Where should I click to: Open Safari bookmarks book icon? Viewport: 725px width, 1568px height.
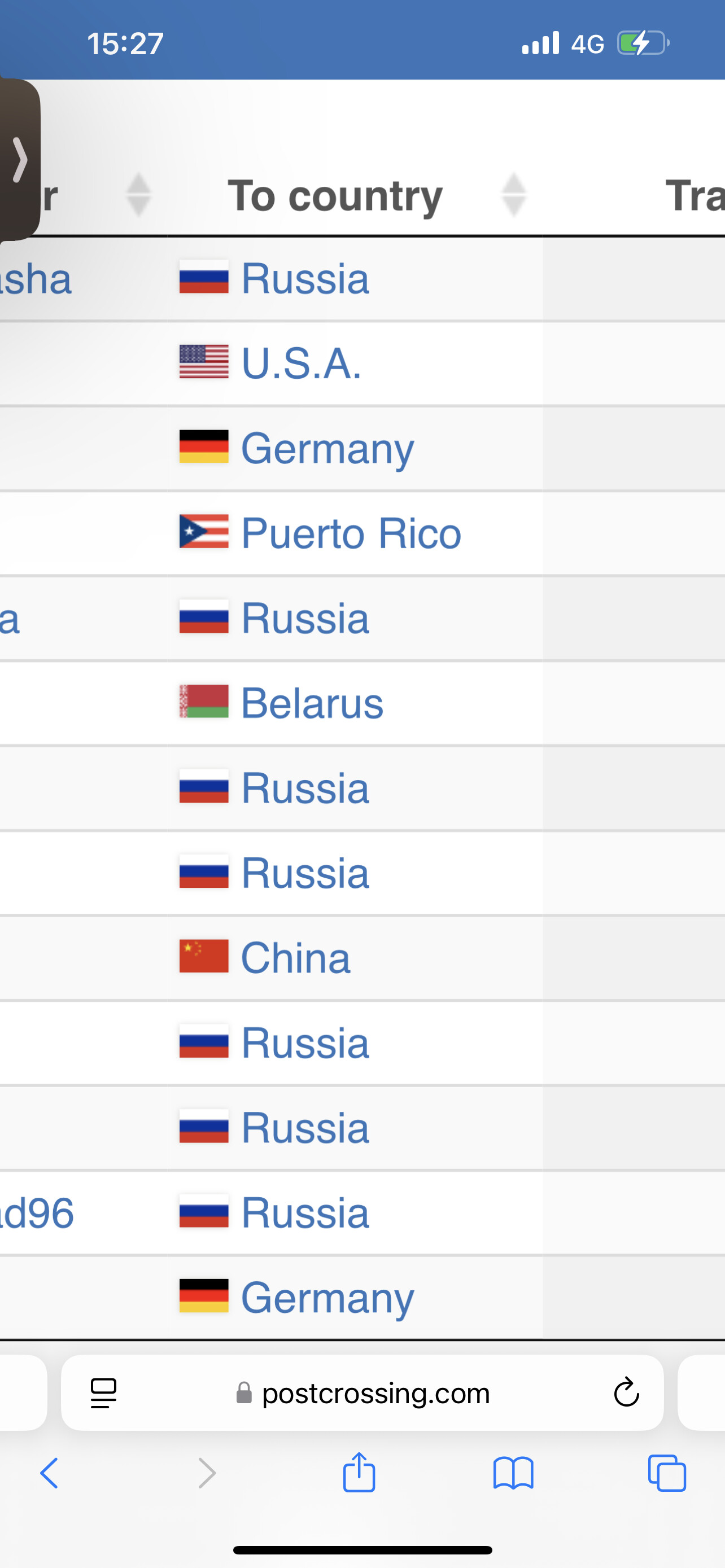(513, 1474)
